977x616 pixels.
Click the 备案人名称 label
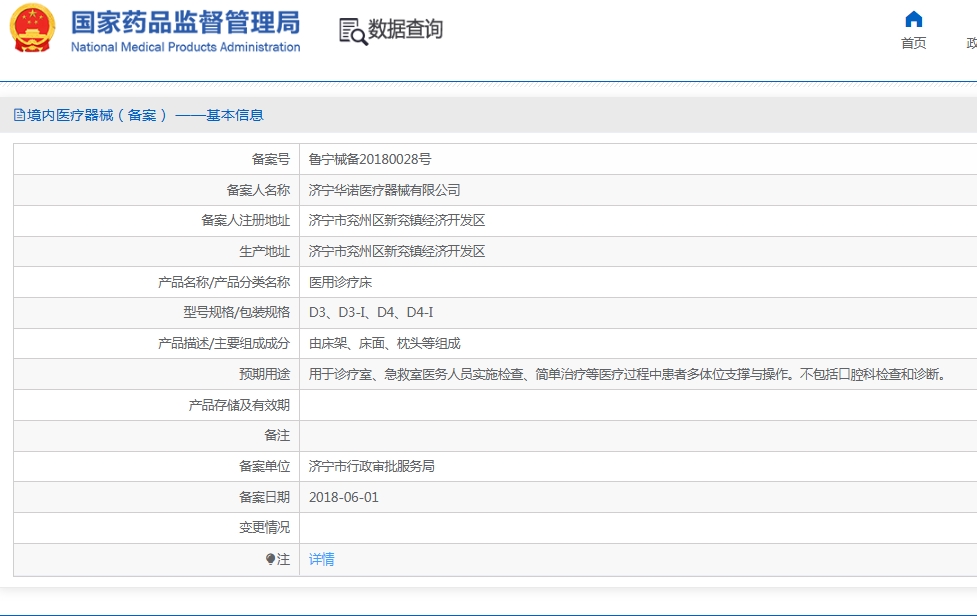(259, 191)
